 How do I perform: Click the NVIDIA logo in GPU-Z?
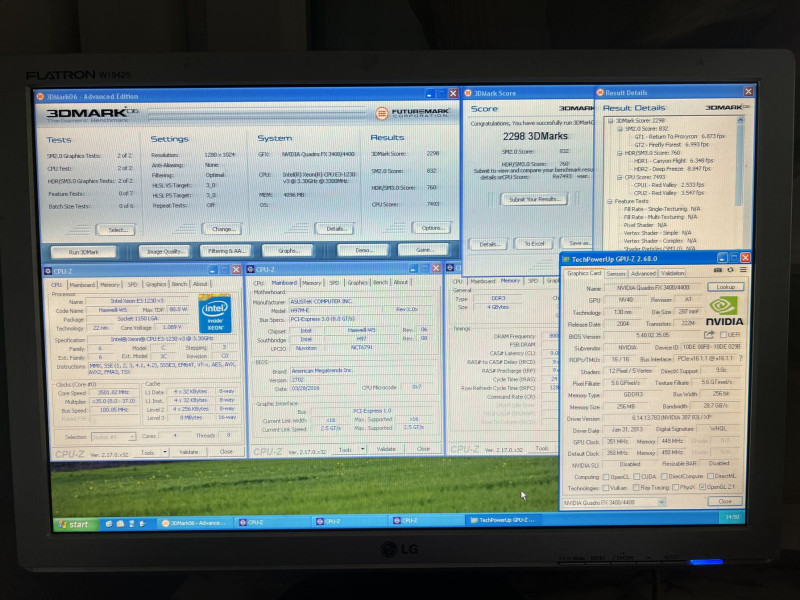(x=724, y=312)
